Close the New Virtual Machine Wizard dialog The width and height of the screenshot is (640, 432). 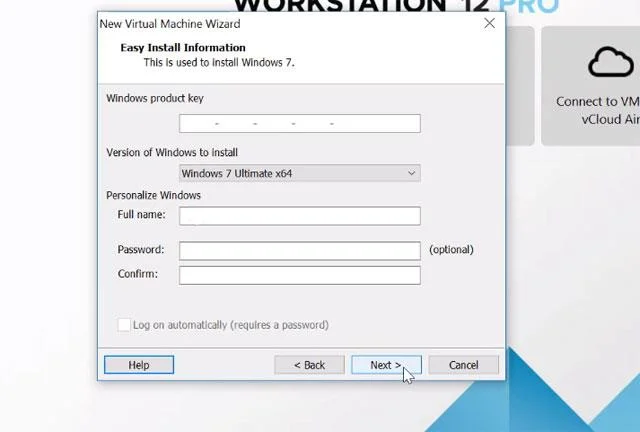click(489, 23)
